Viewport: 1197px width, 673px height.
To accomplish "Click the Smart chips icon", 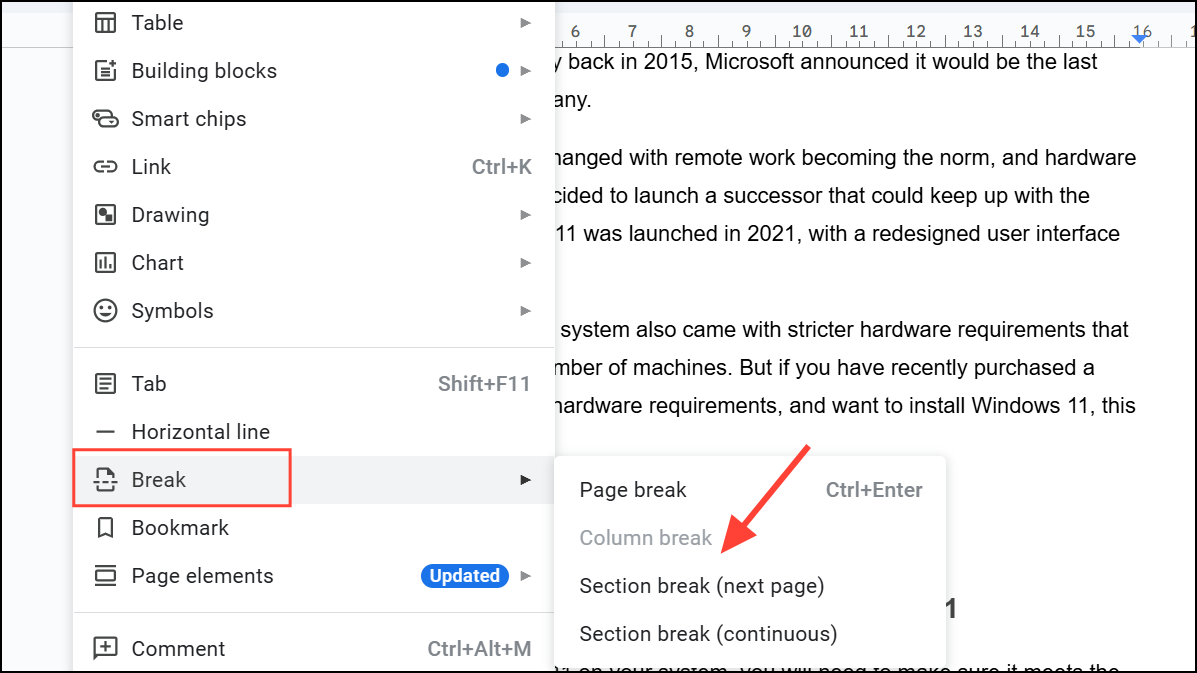I will [x=105, y=119].
